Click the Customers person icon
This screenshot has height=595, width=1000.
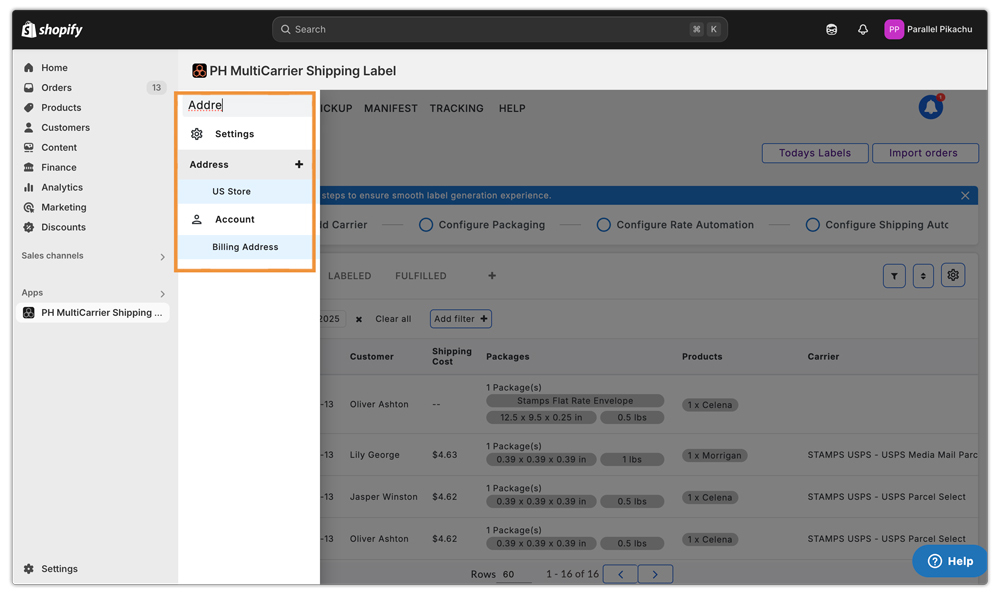(x=29, y=128)
